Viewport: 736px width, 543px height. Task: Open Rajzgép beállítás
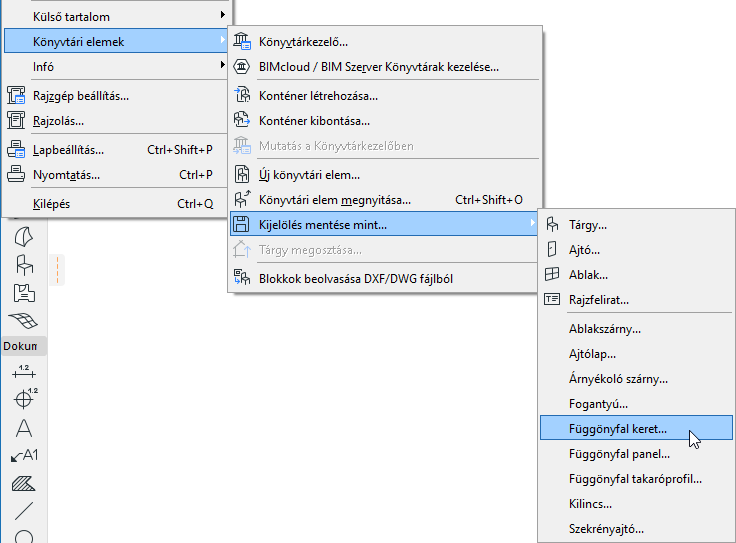click(x=115, y=96)
